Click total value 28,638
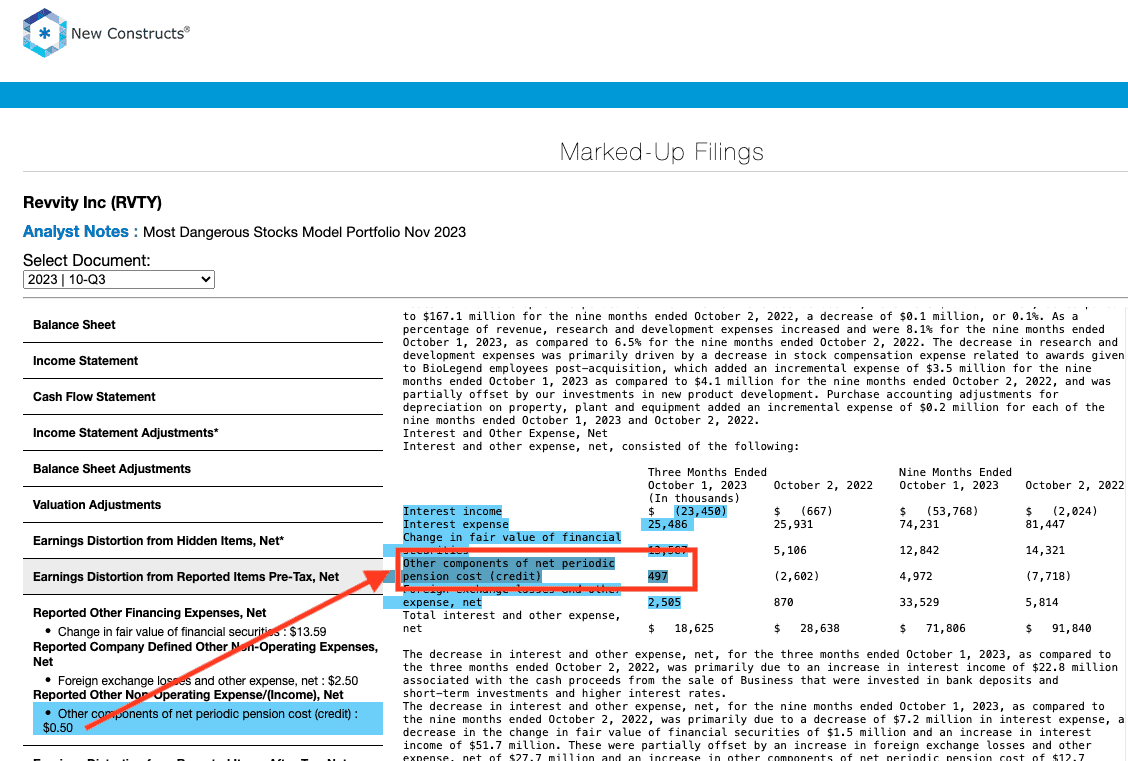Viewport: 1128px width, 761px height. point(820,628)
